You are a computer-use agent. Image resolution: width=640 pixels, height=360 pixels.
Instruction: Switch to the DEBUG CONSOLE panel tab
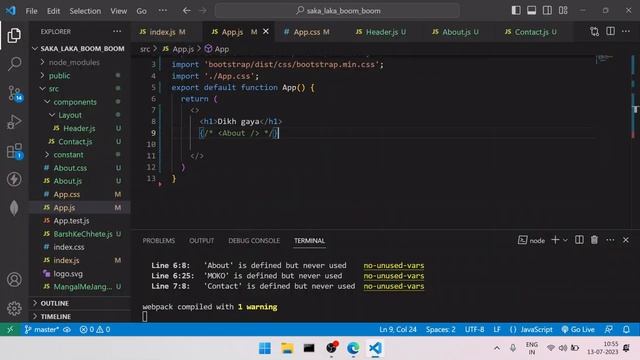pos(254,240)
